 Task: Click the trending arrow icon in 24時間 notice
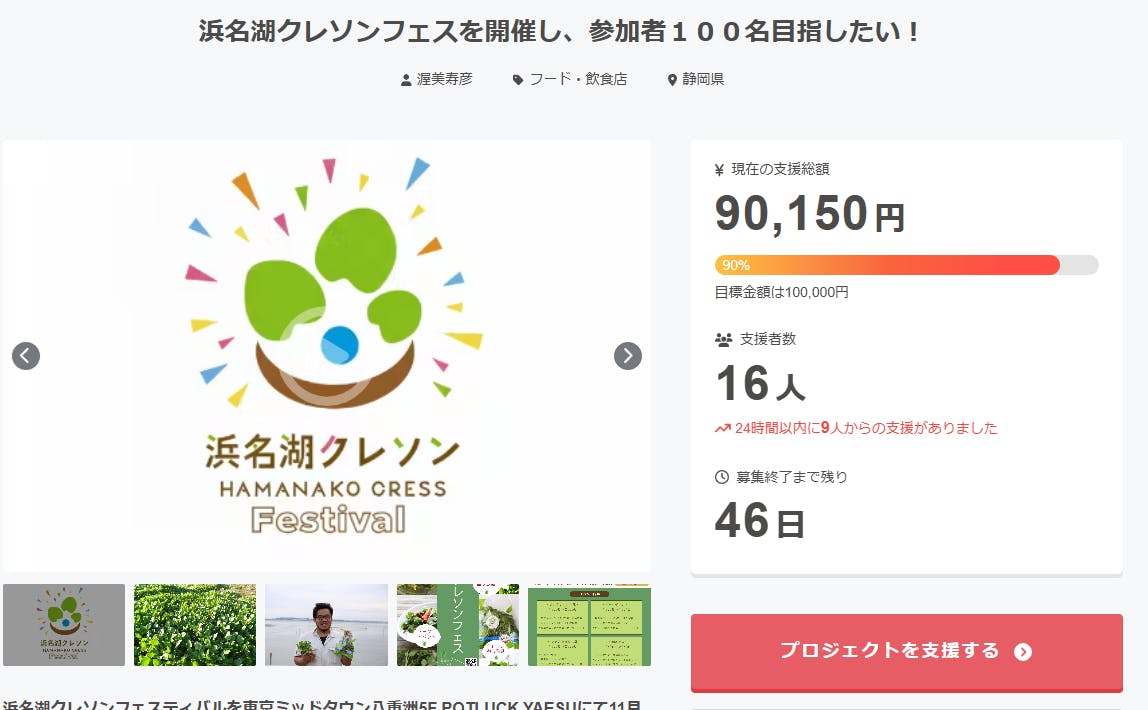723,428
